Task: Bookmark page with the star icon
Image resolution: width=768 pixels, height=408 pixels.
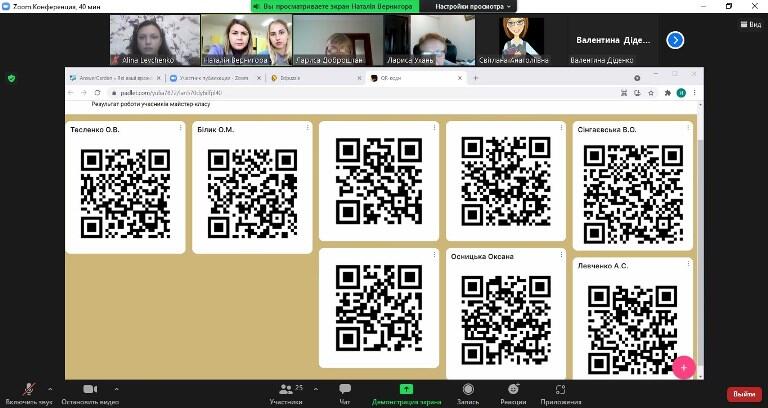Action: [x=651, y=93]
